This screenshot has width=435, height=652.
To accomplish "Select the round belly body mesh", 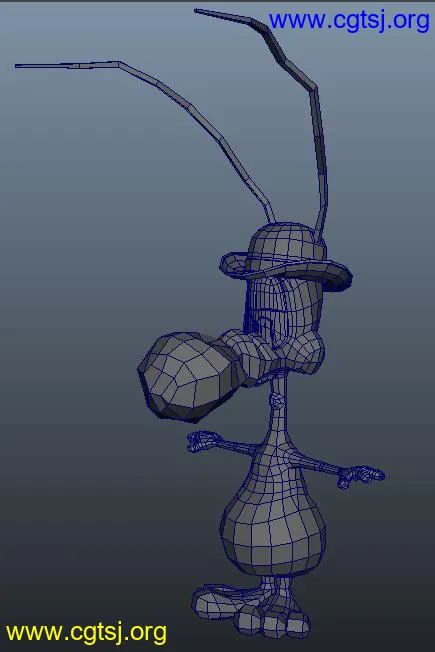I will (273, 531).
